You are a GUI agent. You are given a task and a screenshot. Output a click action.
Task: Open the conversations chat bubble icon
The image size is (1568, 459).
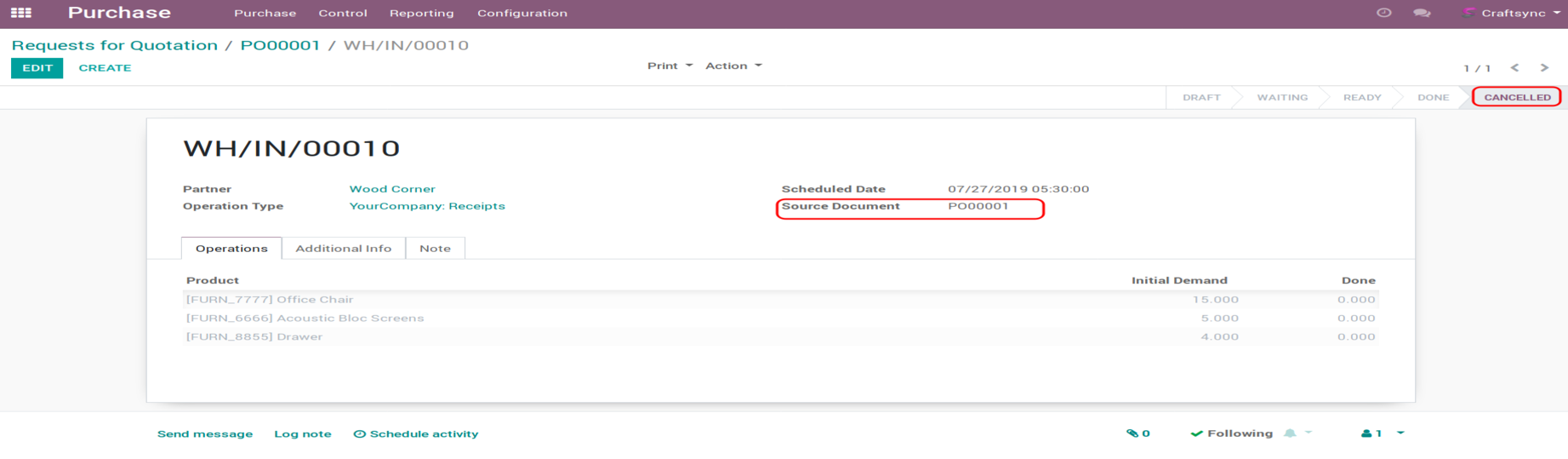tap(1422, 13)
